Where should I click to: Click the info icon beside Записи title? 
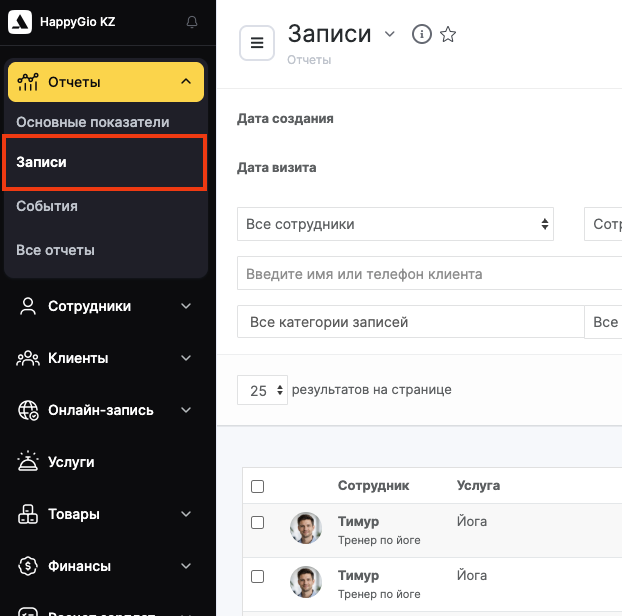pos(422,35)
